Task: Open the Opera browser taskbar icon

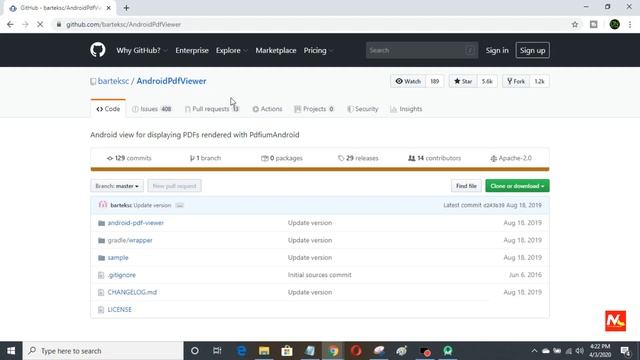Action: (356, 351)
